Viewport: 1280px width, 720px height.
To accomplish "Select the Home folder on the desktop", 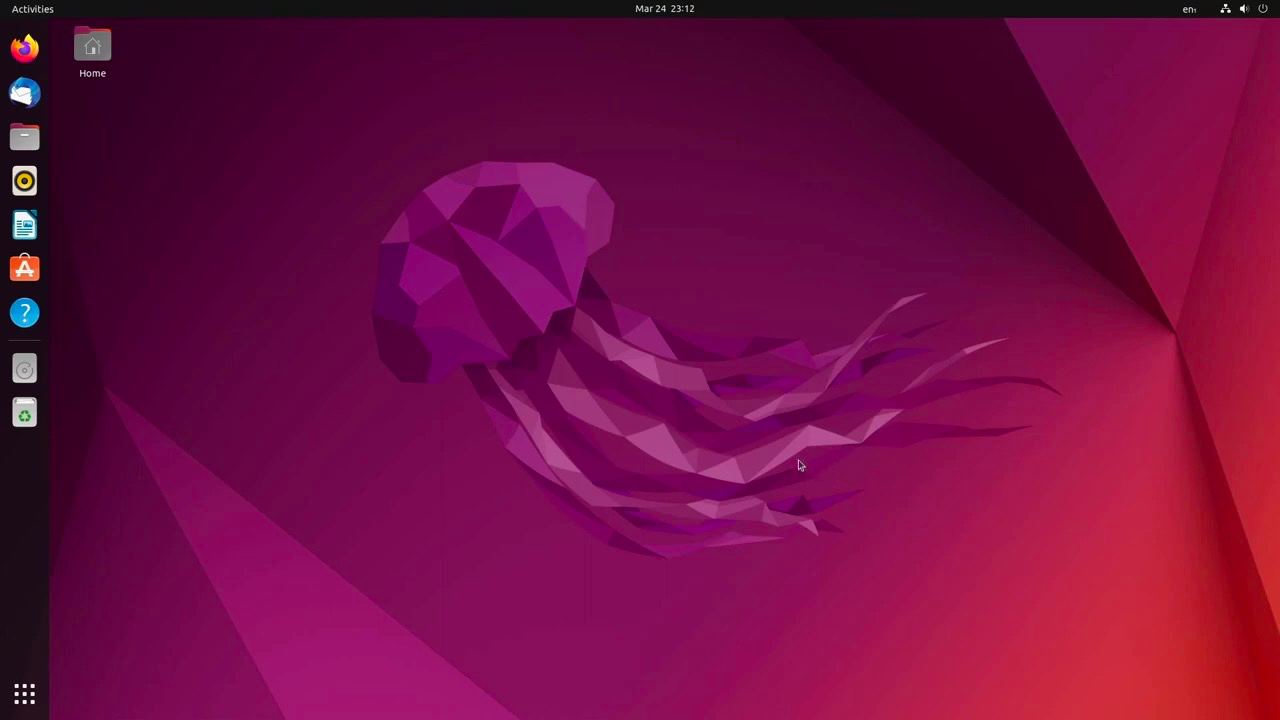I will (x=92, y=54).
